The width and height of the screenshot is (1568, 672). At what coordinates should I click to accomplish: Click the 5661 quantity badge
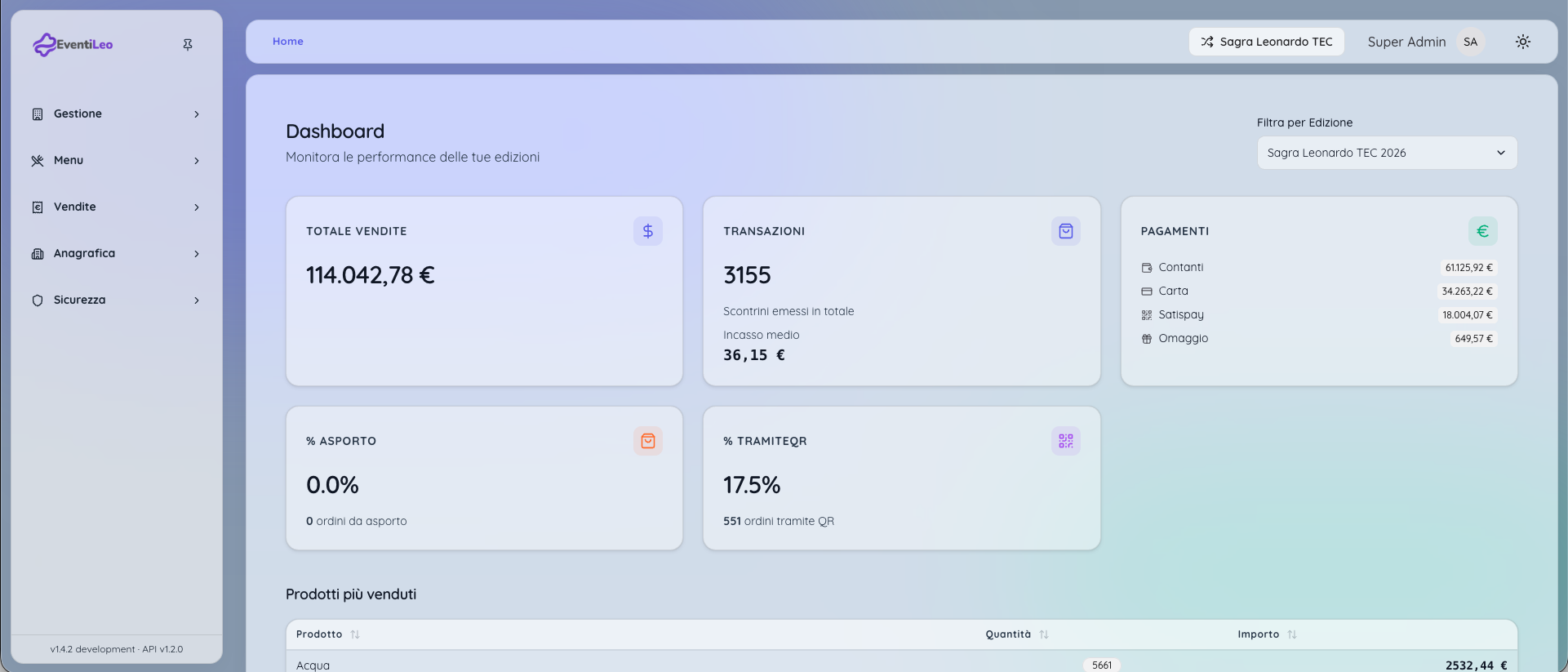tap(1102, 665)
